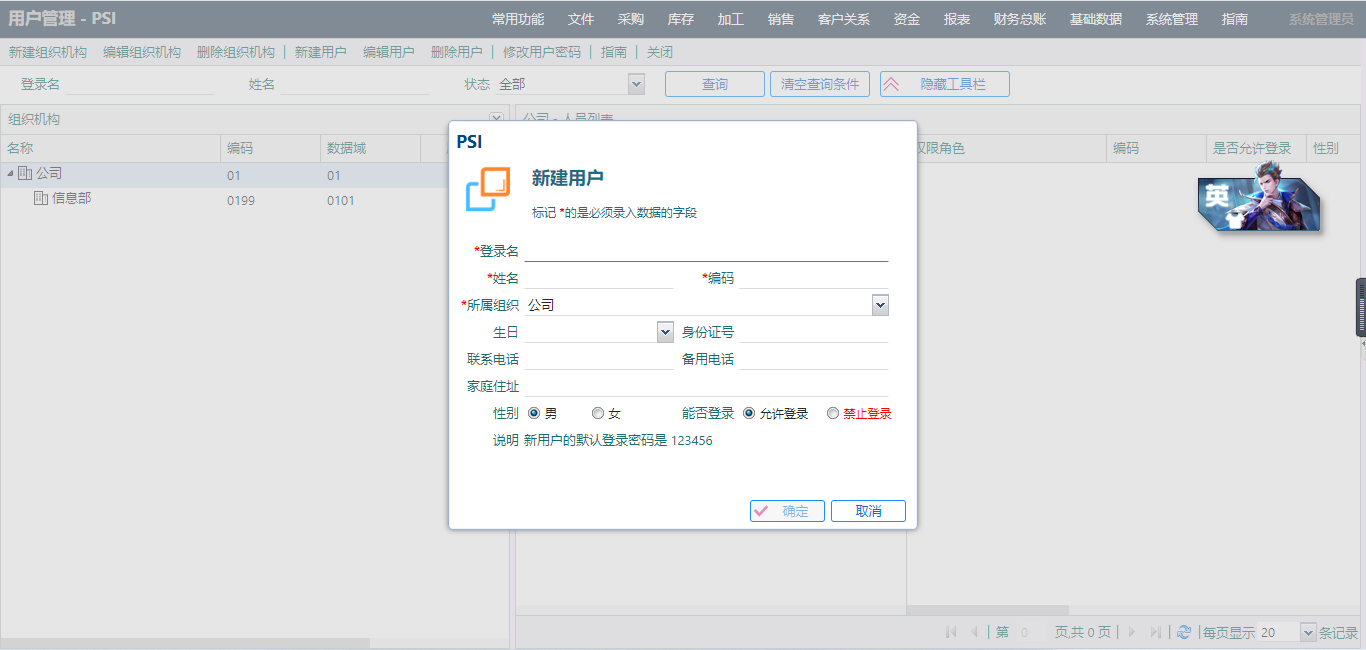
Task: Open the 文件 menu
Action: click(581, 19)
